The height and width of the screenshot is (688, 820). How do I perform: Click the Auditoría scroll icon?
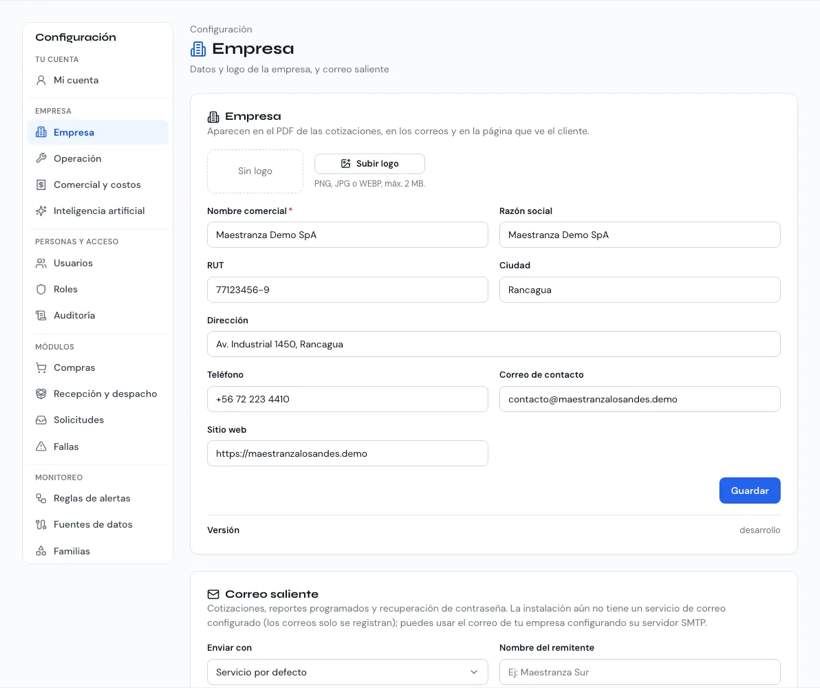click(41, 315)
